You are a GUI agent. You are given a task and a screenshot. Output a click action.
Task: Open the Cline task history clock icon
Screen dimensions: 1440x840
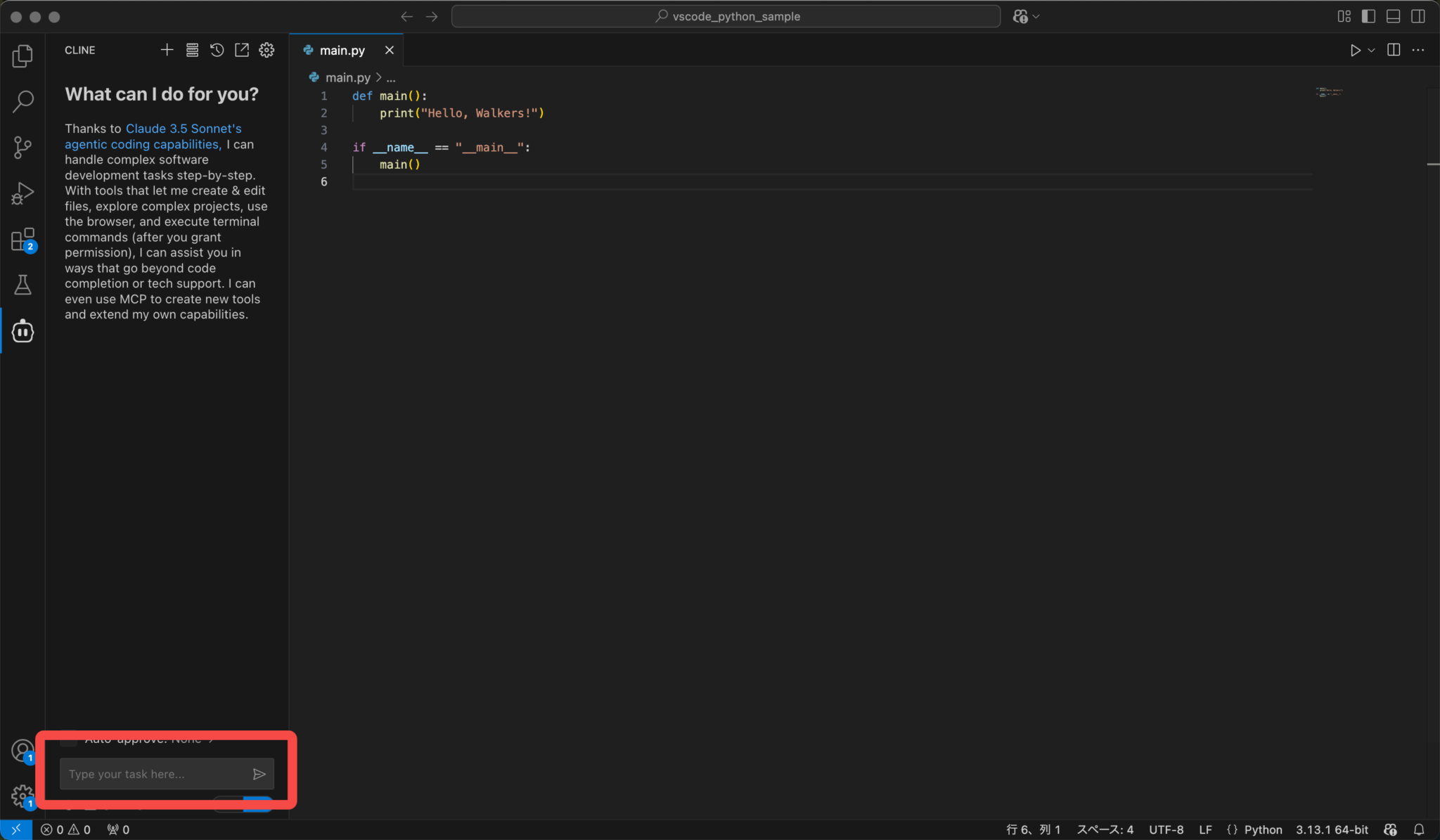click(217, 50)
